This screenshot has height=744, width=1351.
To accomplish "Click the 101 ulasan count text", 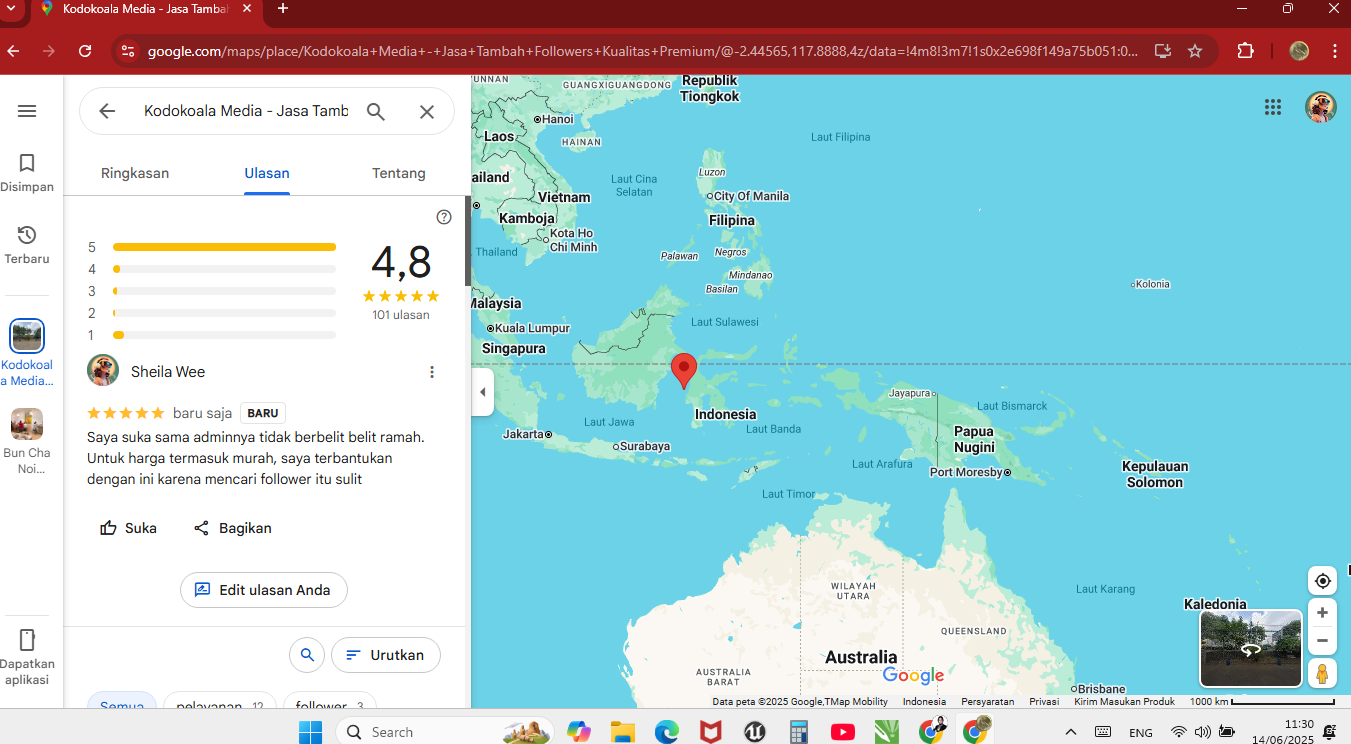I will (x=401, y=315).
